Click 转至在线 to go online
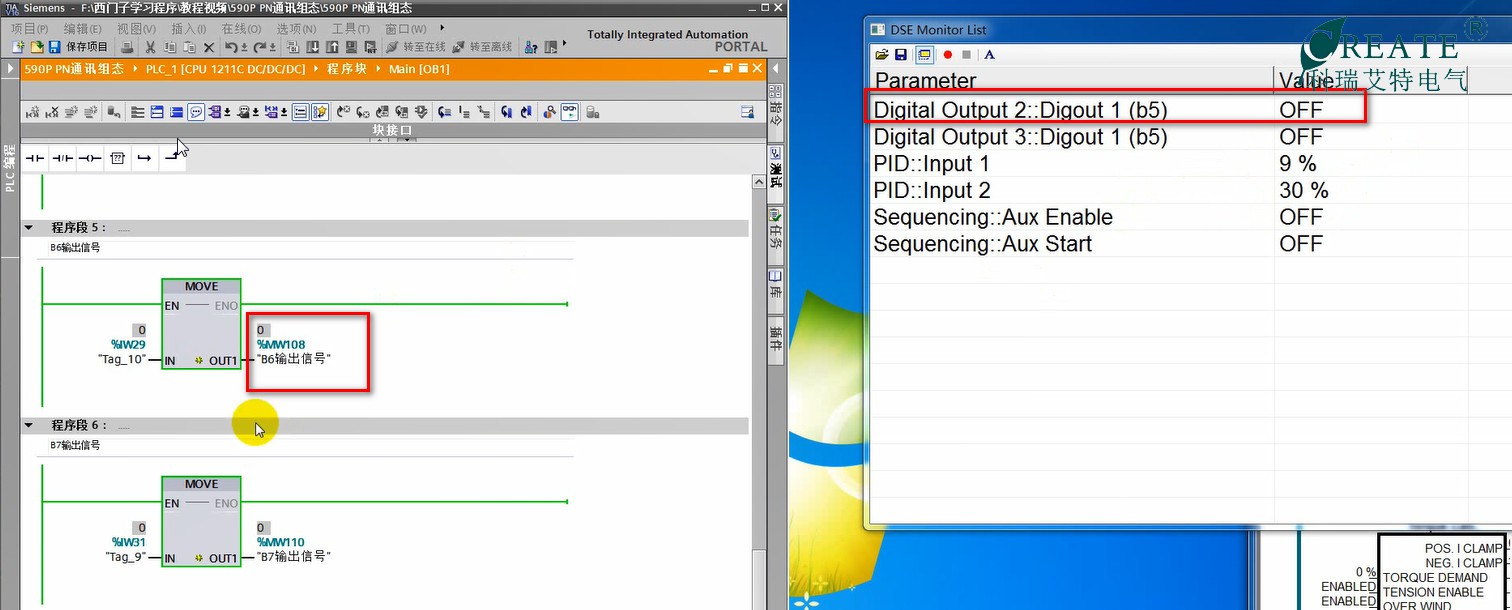 tap(415, 47)
